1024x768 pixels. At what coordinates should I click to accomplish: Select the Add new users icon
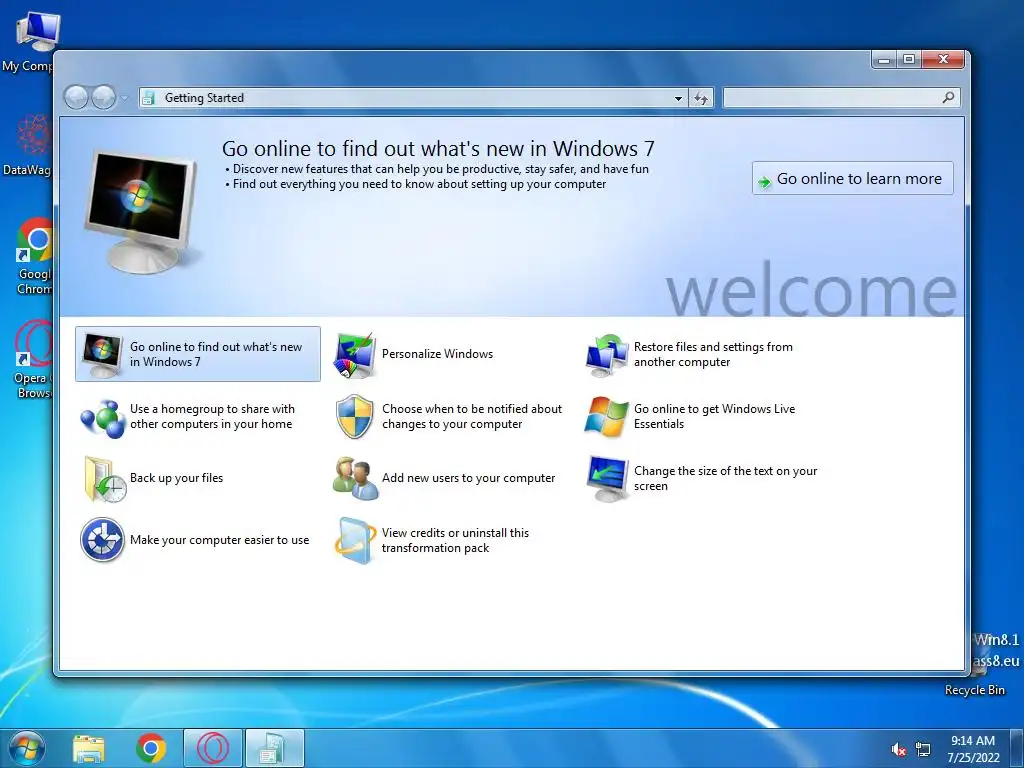pyautogui.click(x=355, y=479)
